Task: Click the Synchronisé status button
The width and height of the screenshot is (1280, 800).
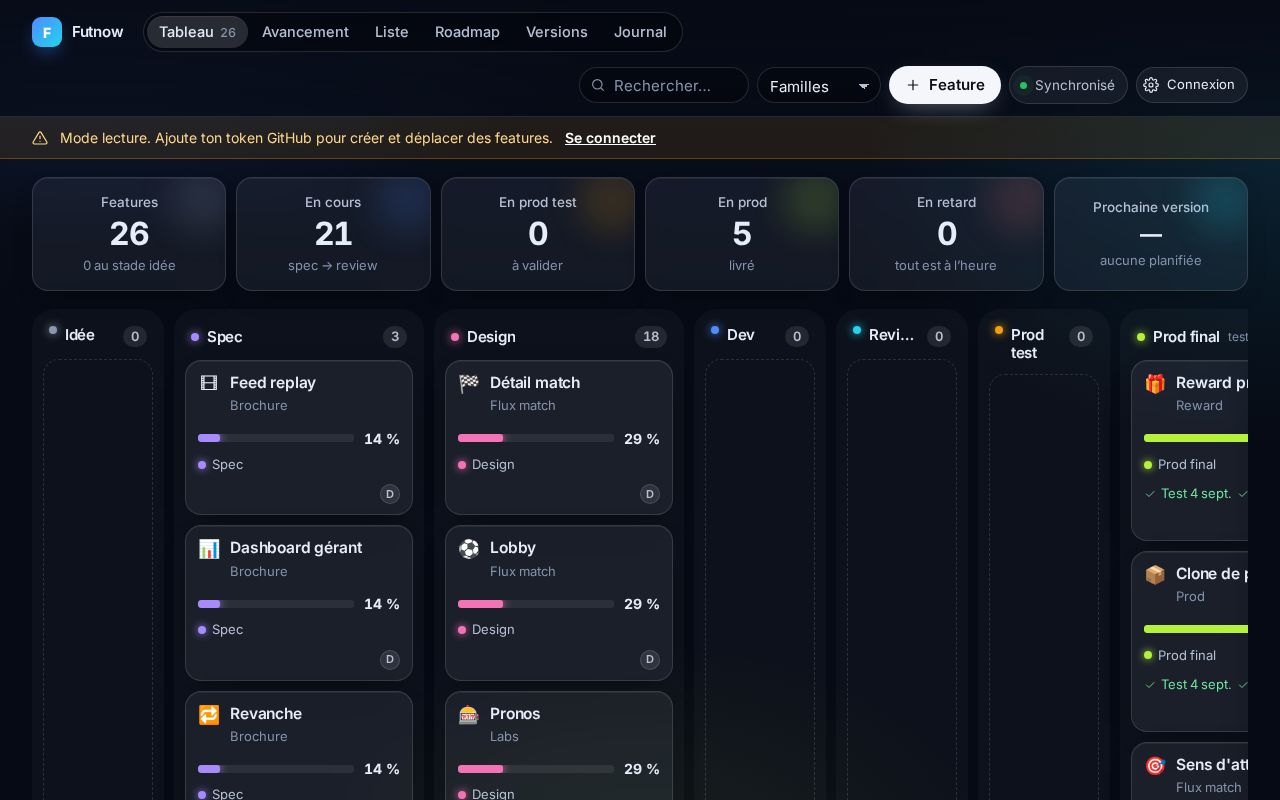Action: 1068,85
